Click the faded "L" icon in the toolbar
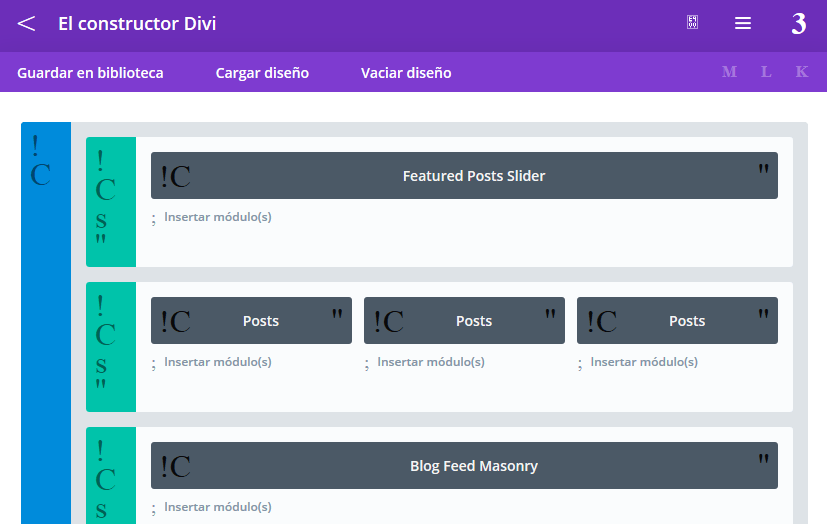Image resolution: width=827 pixels, height=524 pixels. tap(766, 72)
